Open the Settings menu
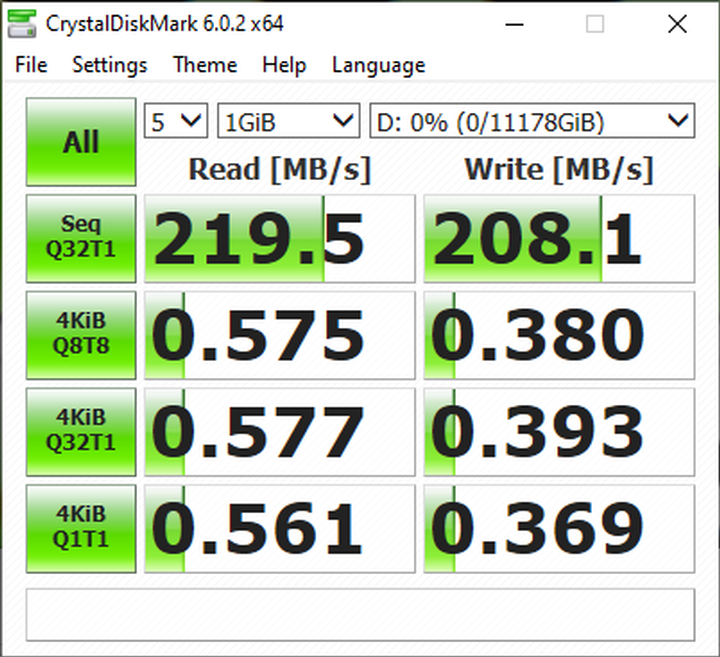Screen dimensions: 720x657 109,65
